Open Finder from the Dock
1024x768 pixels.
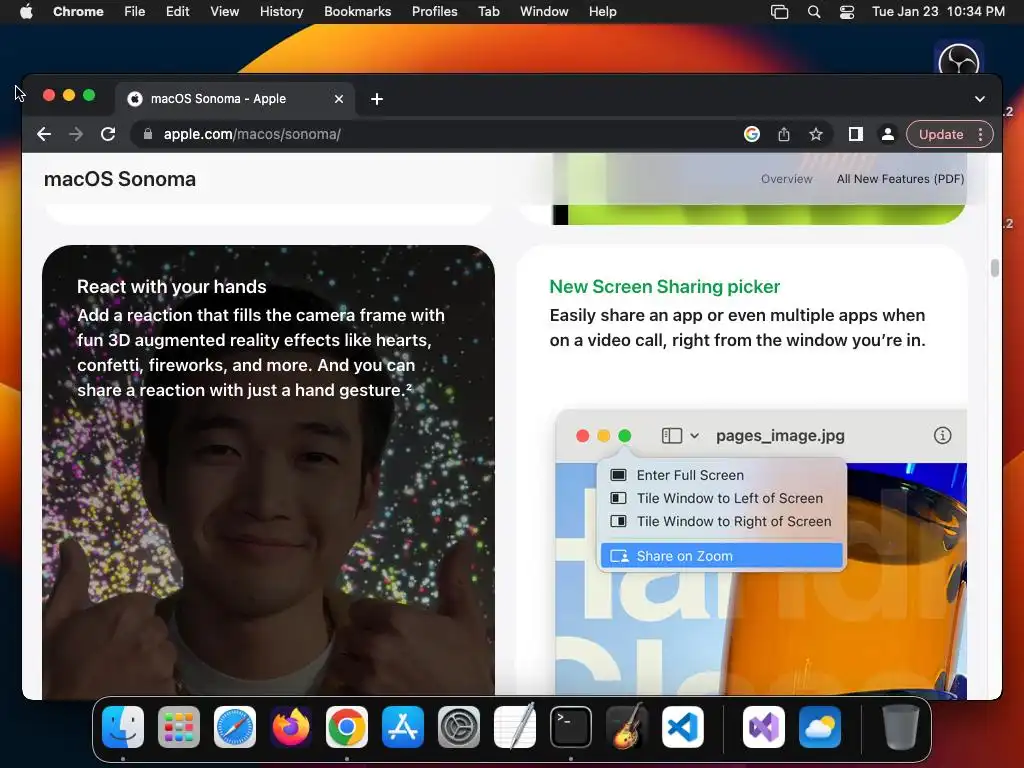(123, 727)
